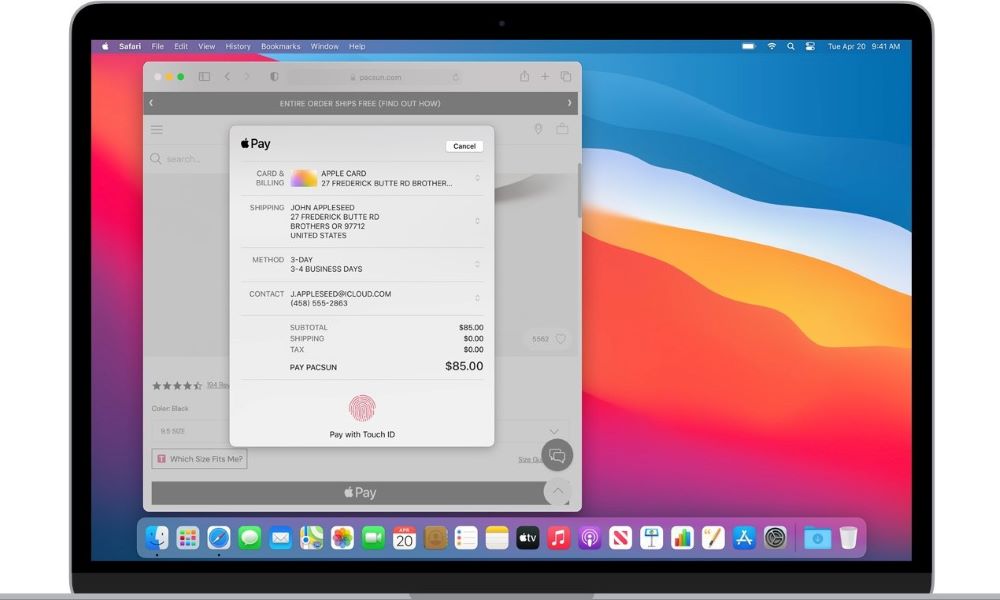Open the Apple menu
Viewport: 1000px width, 600px height.
(105, 47)
